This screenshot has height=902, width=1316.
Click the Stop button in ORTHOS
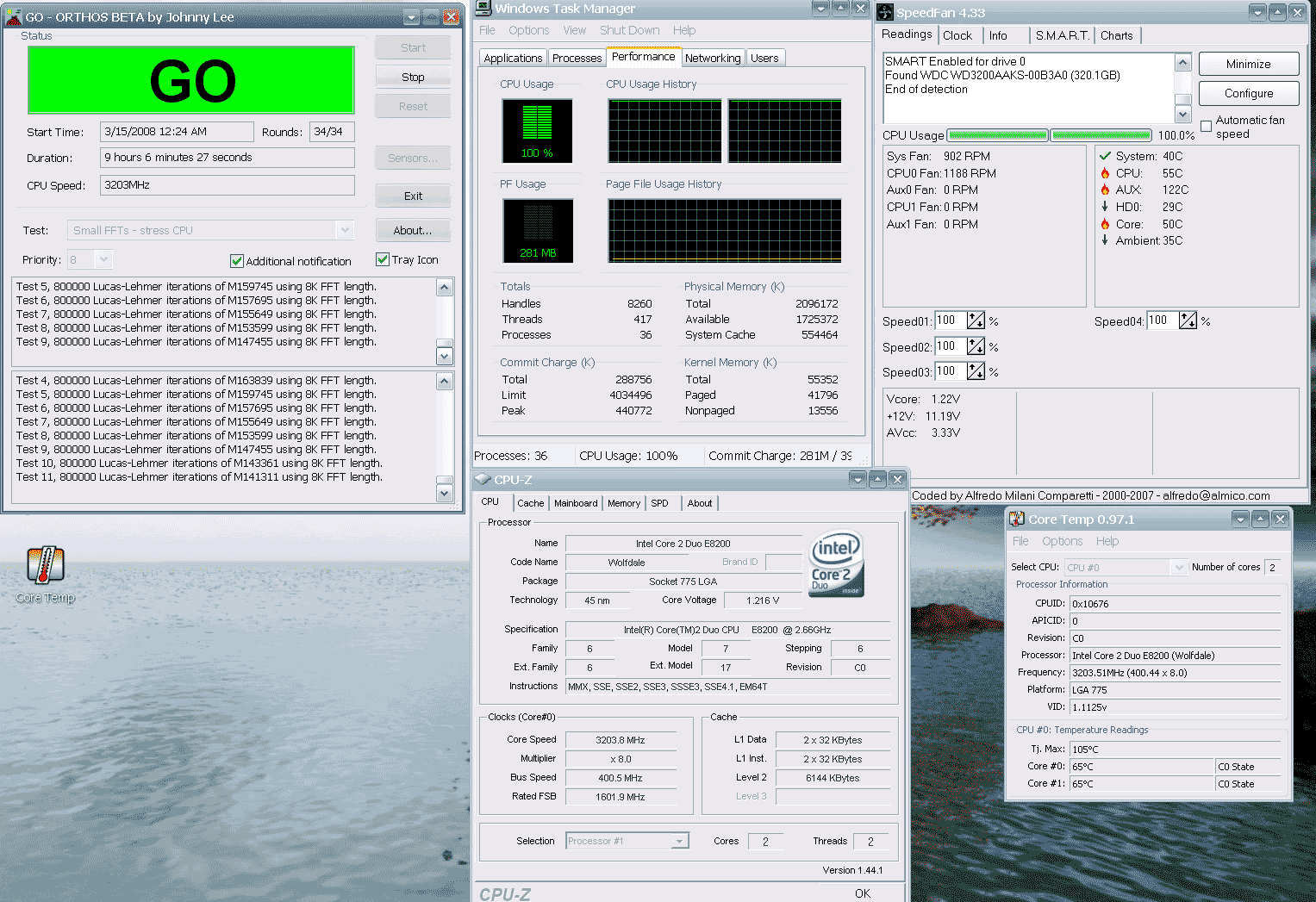tap(413, 77)
